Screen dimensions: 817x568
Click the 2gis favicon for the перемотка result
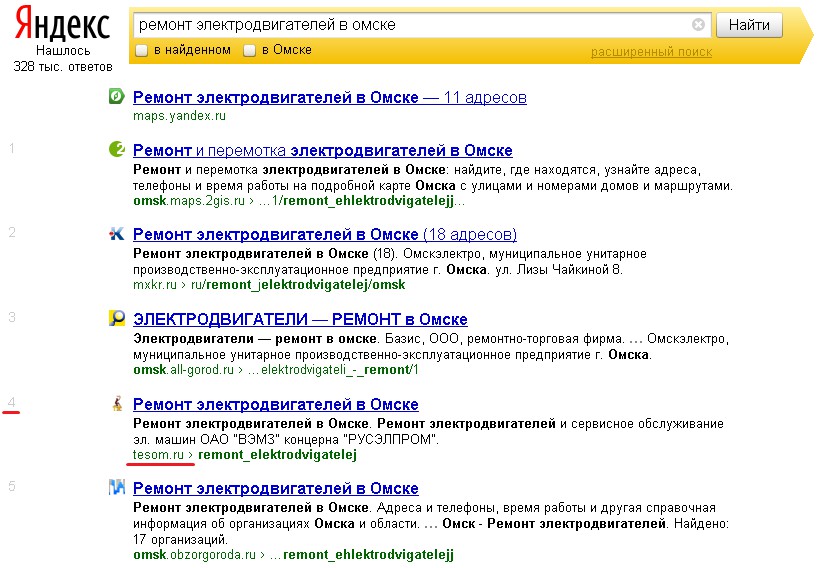click(x=117, y=149)
